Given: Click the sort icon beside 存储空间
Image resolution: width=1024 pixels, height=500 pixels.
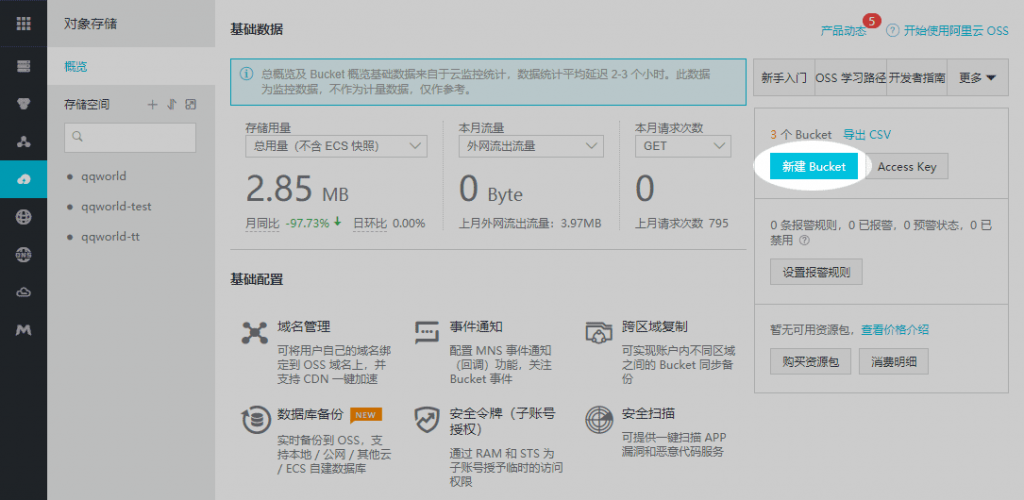Looking at the screenshot, I should (x=171, y=104).
